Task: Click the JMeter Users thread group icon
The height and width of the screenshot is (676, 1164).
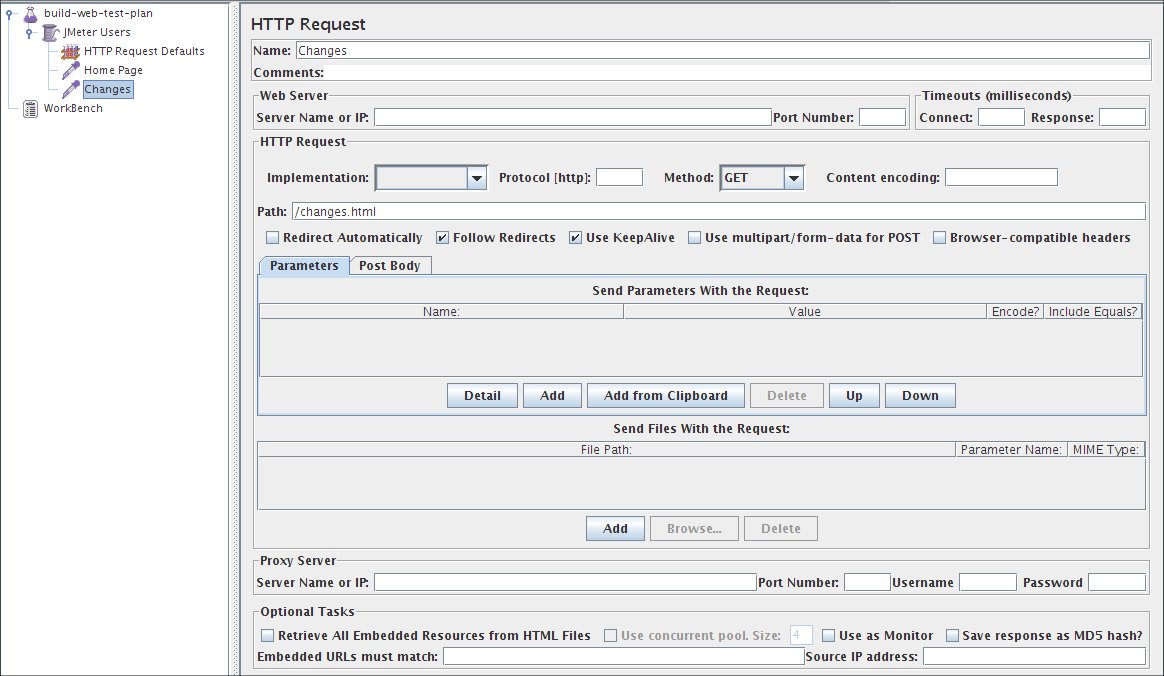Action: (51, 32)
